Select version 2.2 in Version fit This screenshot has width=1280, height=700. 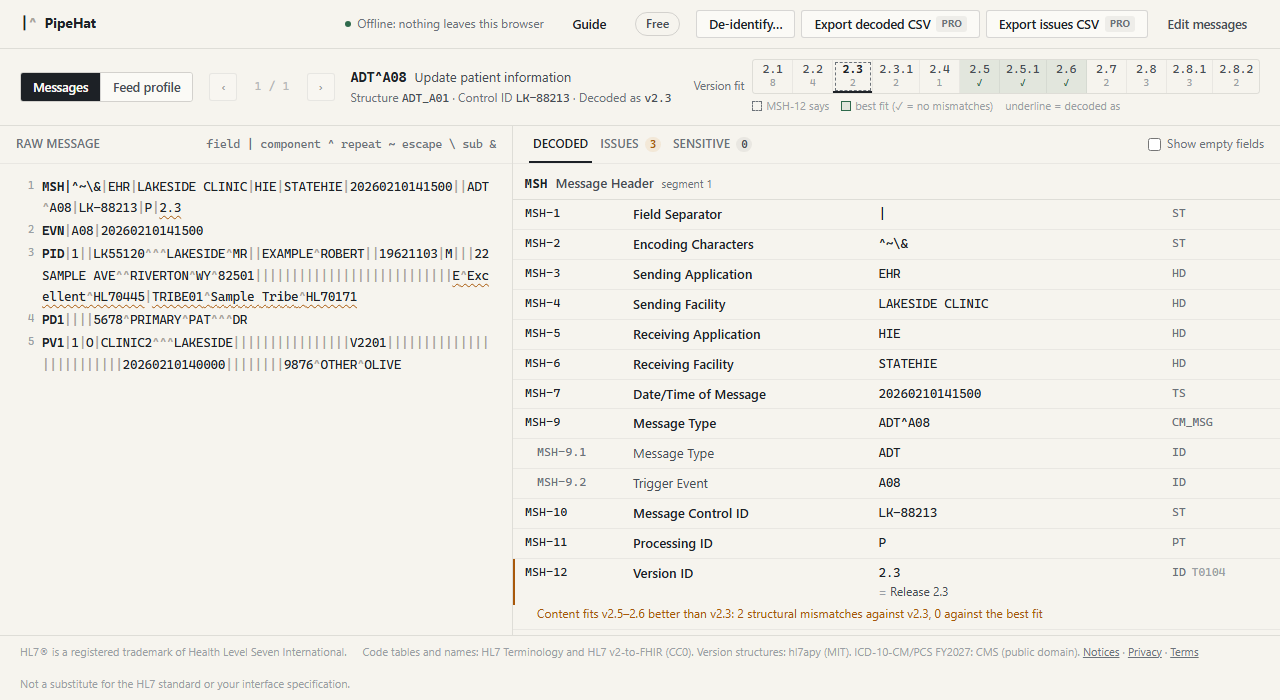point(813,76)
